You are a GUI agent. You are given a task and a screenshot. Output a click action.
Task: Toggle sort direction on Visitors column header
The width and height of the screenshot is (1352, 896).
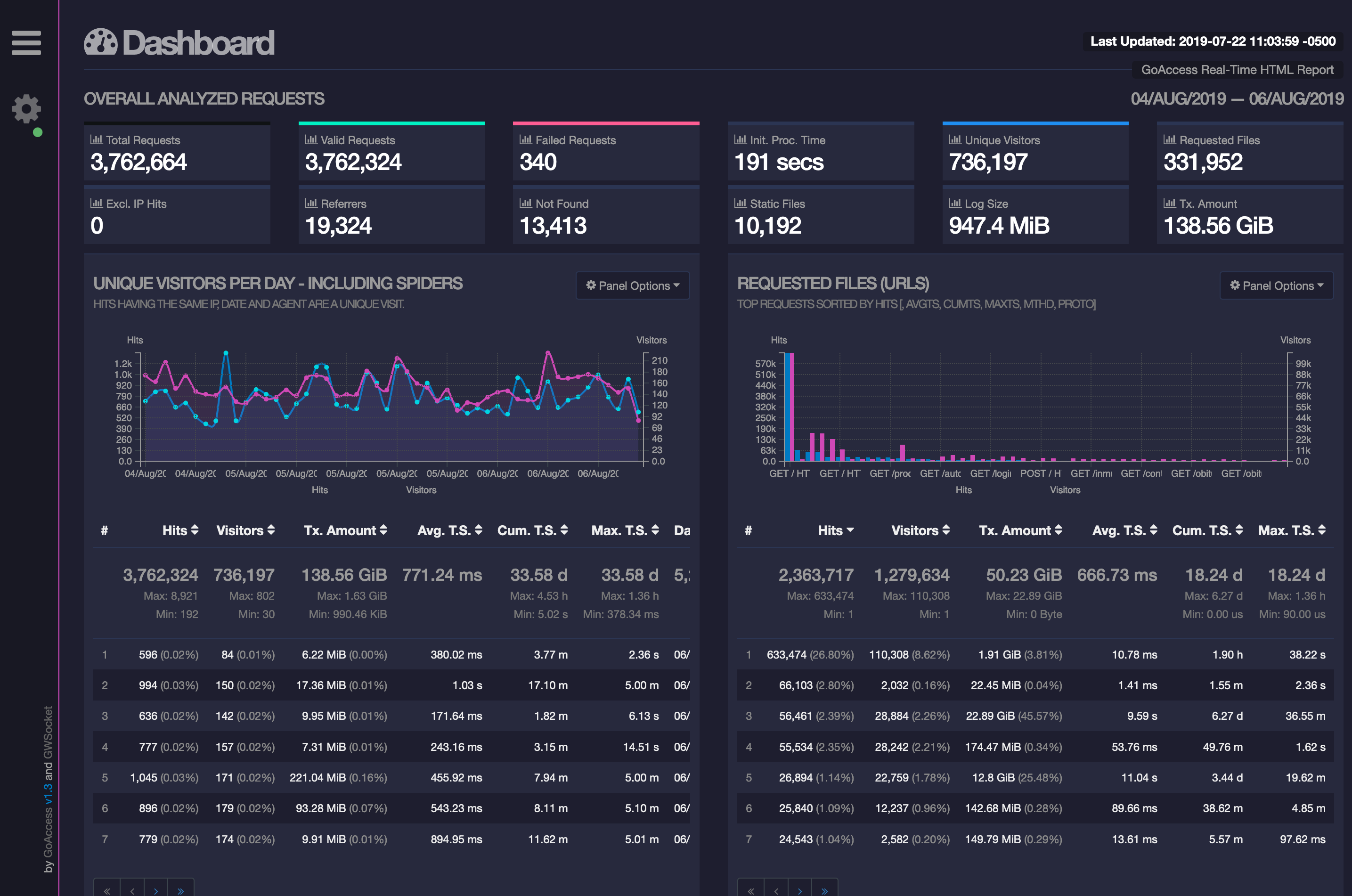click(x=270, y=530)
